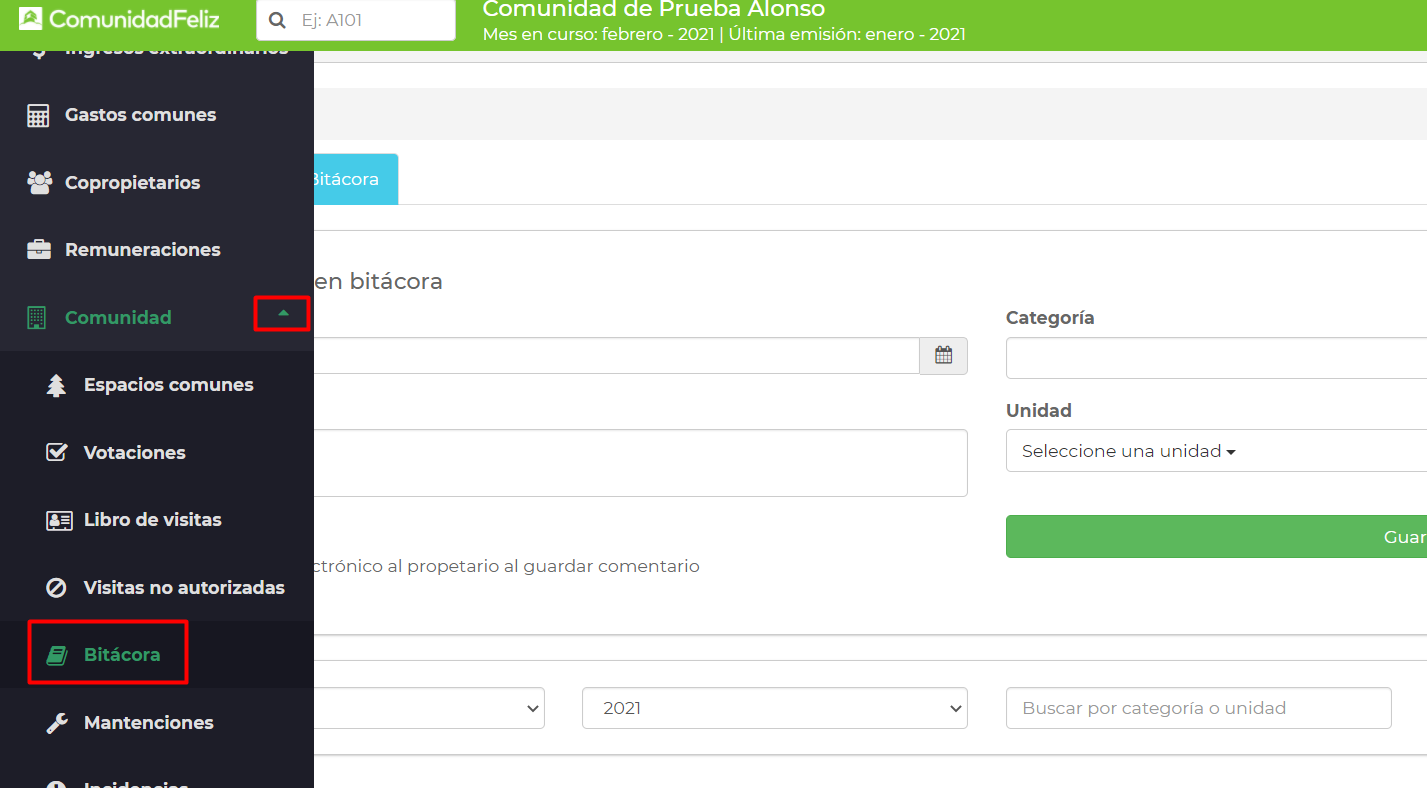Click the Categoría input field
This screenshot has width=1427, height=788.
pyautogui.click(x=1215, y=358)
